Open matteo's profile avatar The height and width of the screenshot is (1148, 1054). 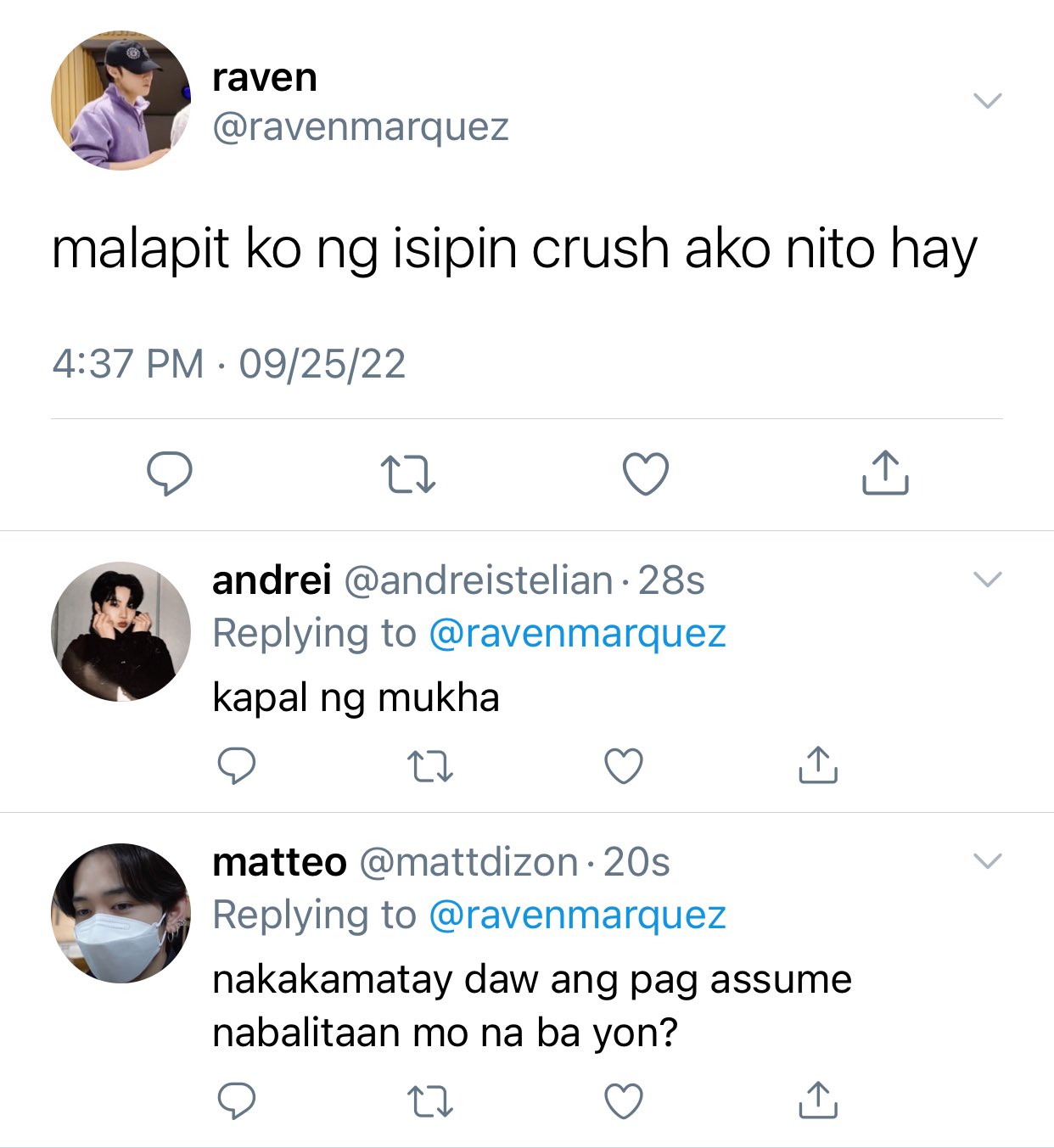[121, 913]
